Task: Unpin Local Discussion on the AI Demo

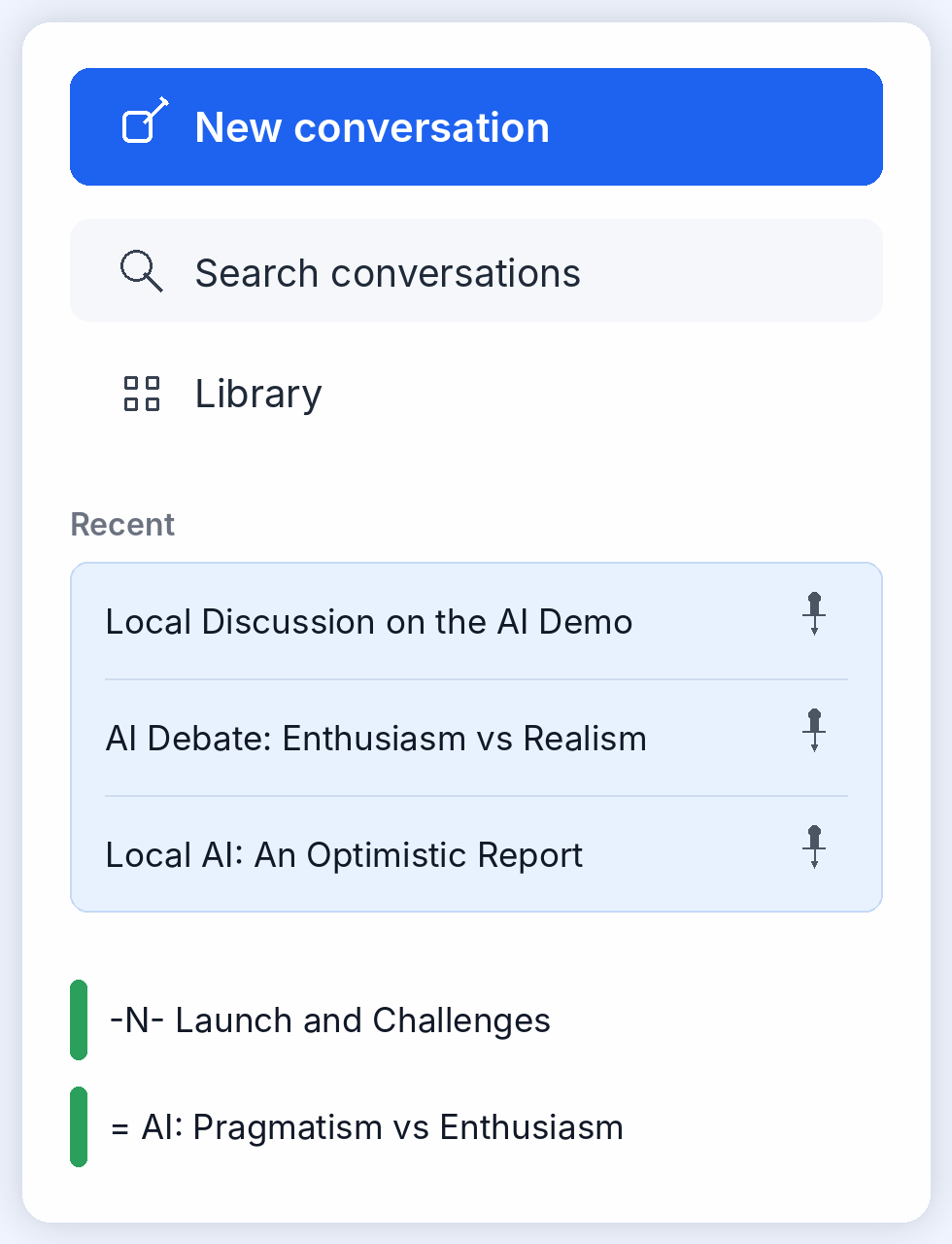Action: click(x=815, y=613)
